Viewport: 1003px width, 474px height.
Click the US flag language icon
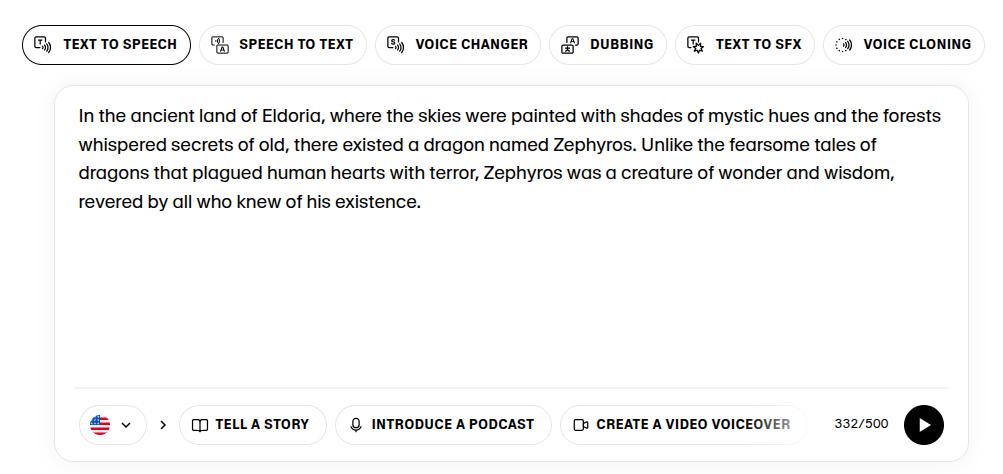coord(100,425)
